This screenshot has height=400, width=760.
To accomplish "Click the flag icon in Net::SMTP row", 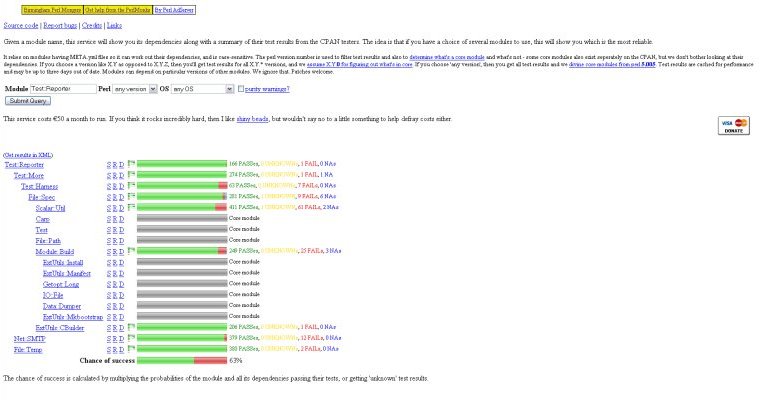I will pos(131,338).
